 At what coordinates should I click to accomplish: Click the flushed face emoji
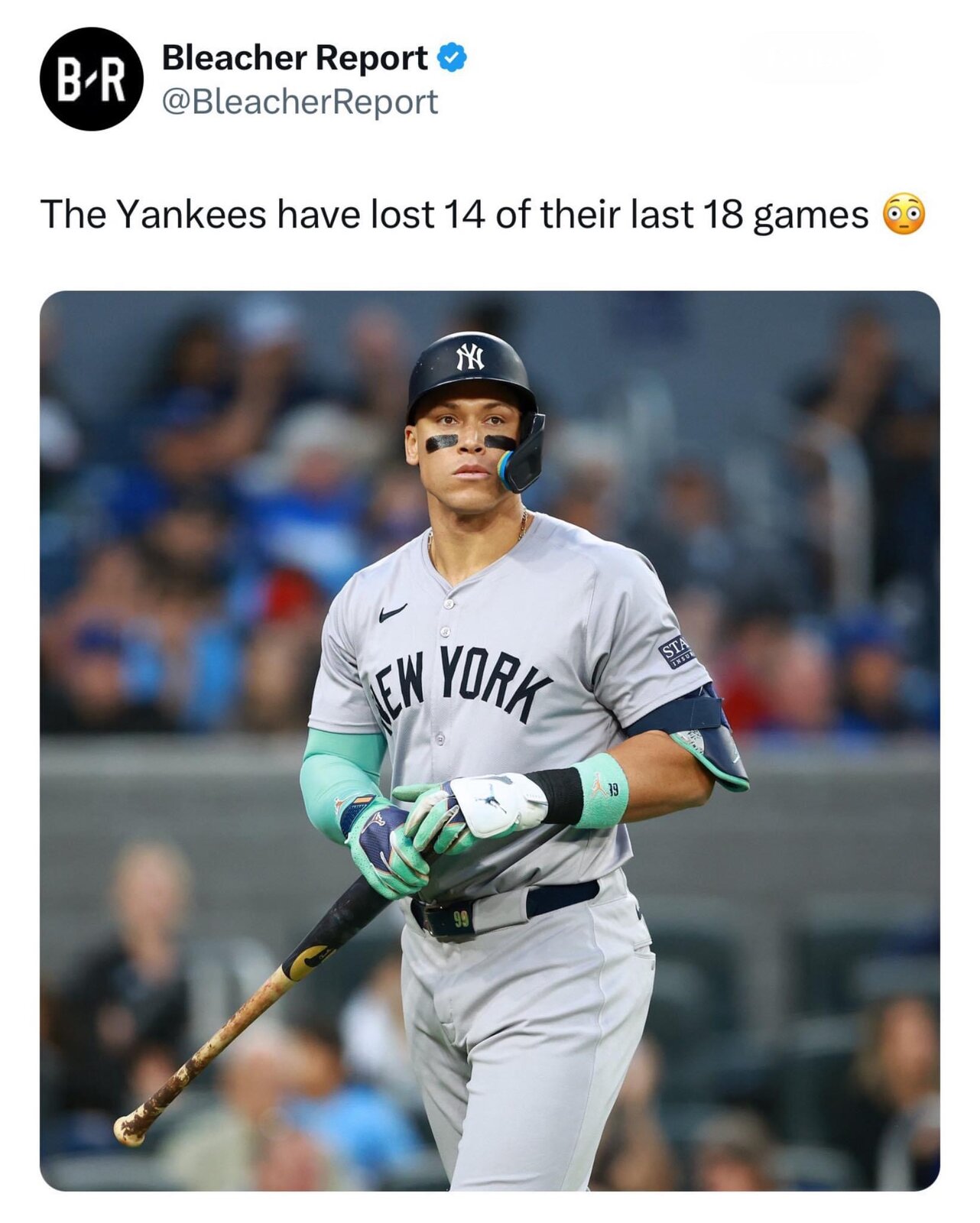(x=904, y=215)
